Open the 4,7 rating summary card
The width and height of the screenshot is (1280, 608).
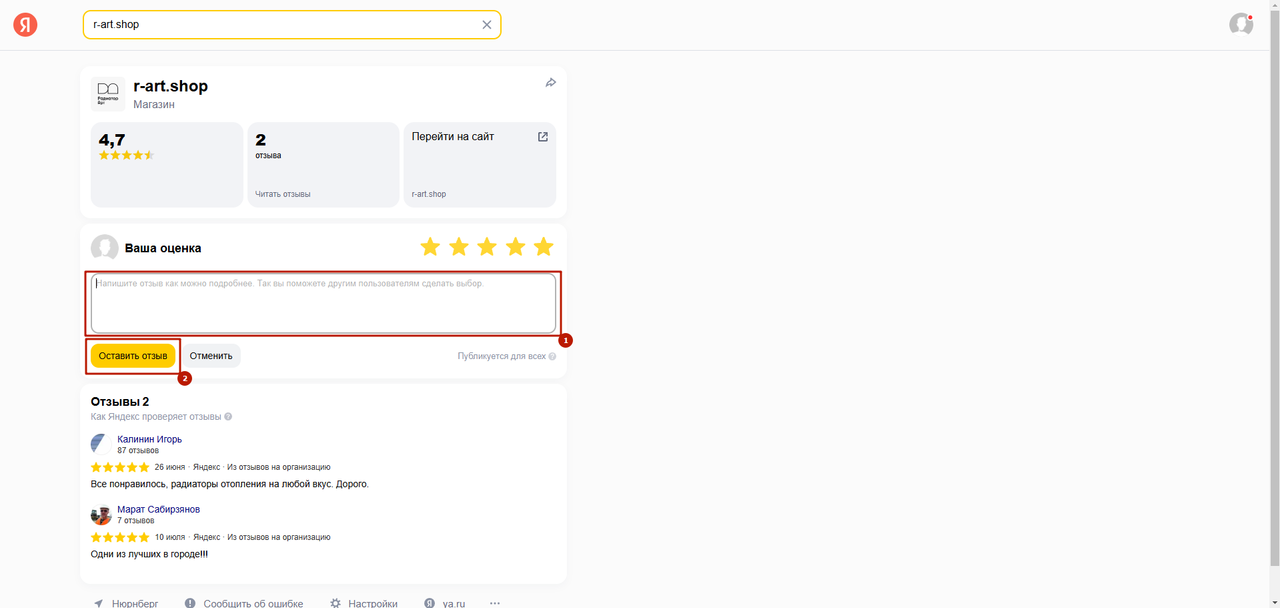point(166,165)
